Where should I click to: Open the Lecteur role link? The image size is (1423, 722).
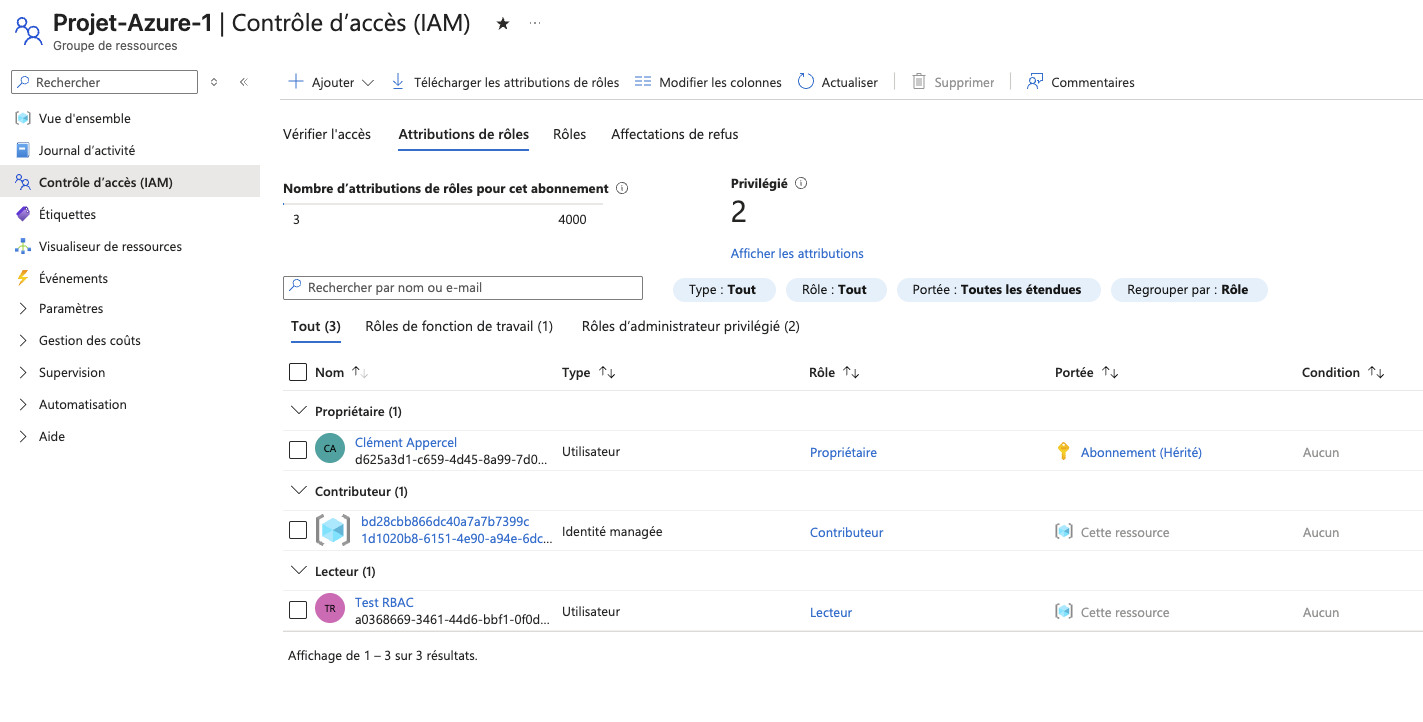coord(831,612)
